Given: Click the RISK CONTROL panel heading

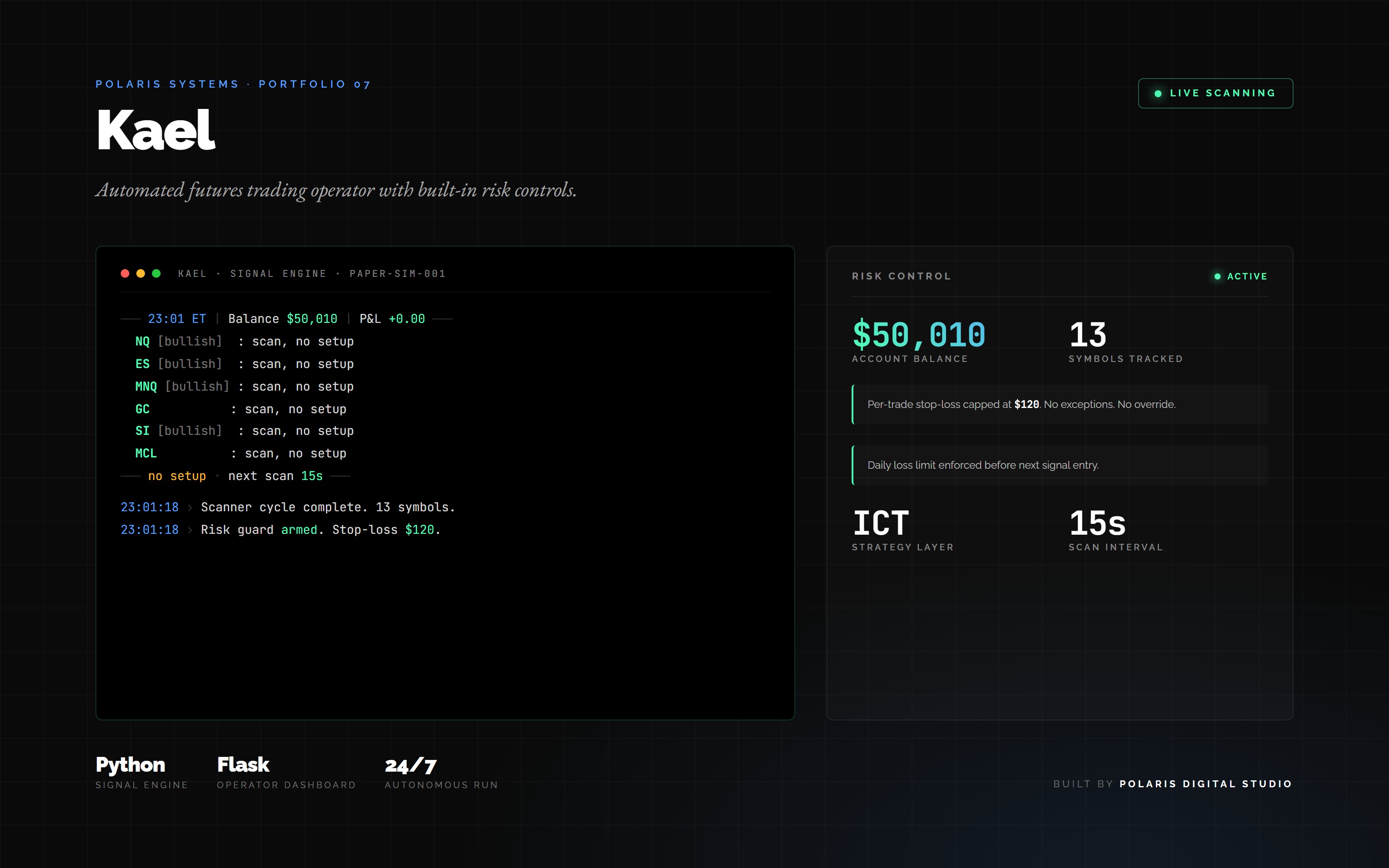Looking at the screenshot, I should pos(901,276).
